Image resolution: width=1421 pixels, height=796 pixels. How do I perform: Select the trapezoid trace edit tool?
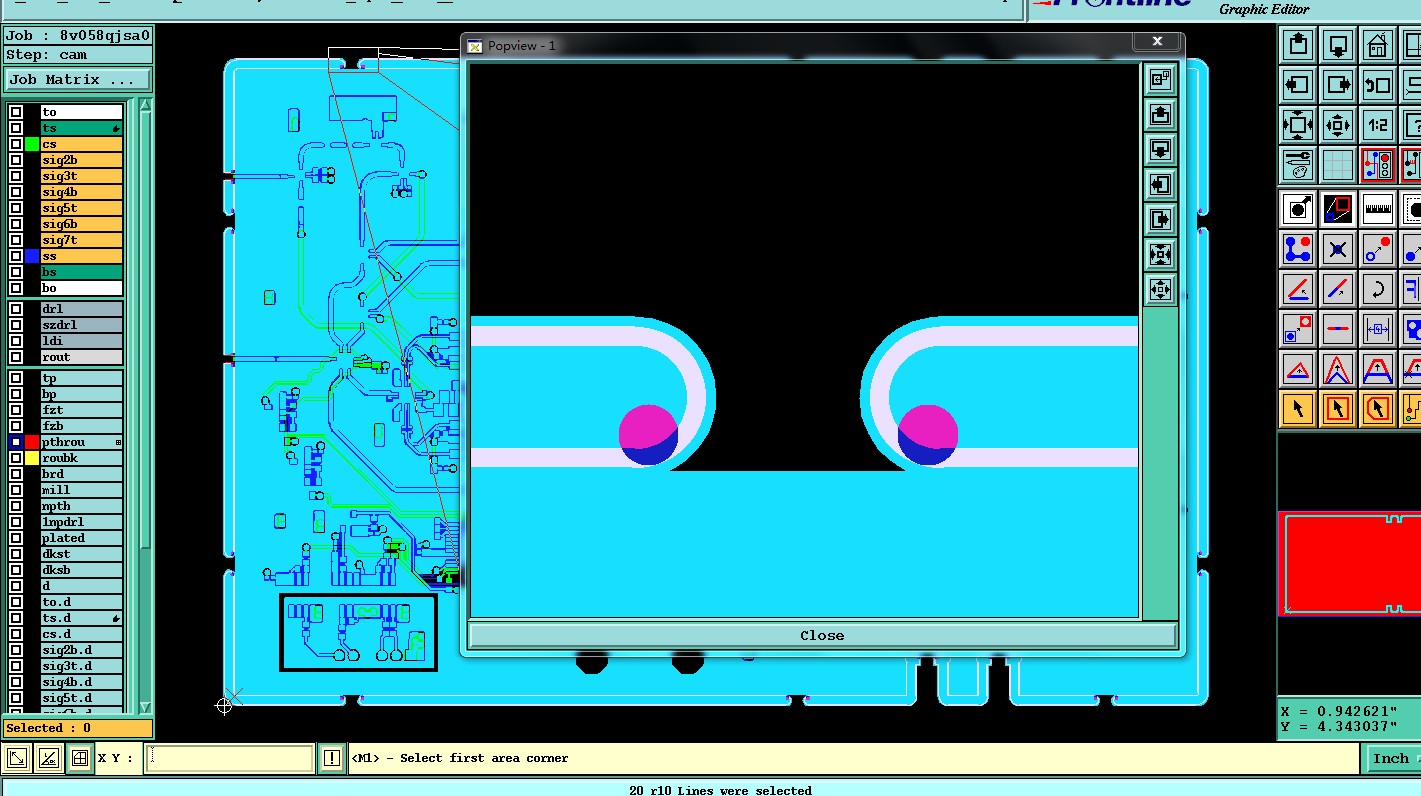point(1378,369)
